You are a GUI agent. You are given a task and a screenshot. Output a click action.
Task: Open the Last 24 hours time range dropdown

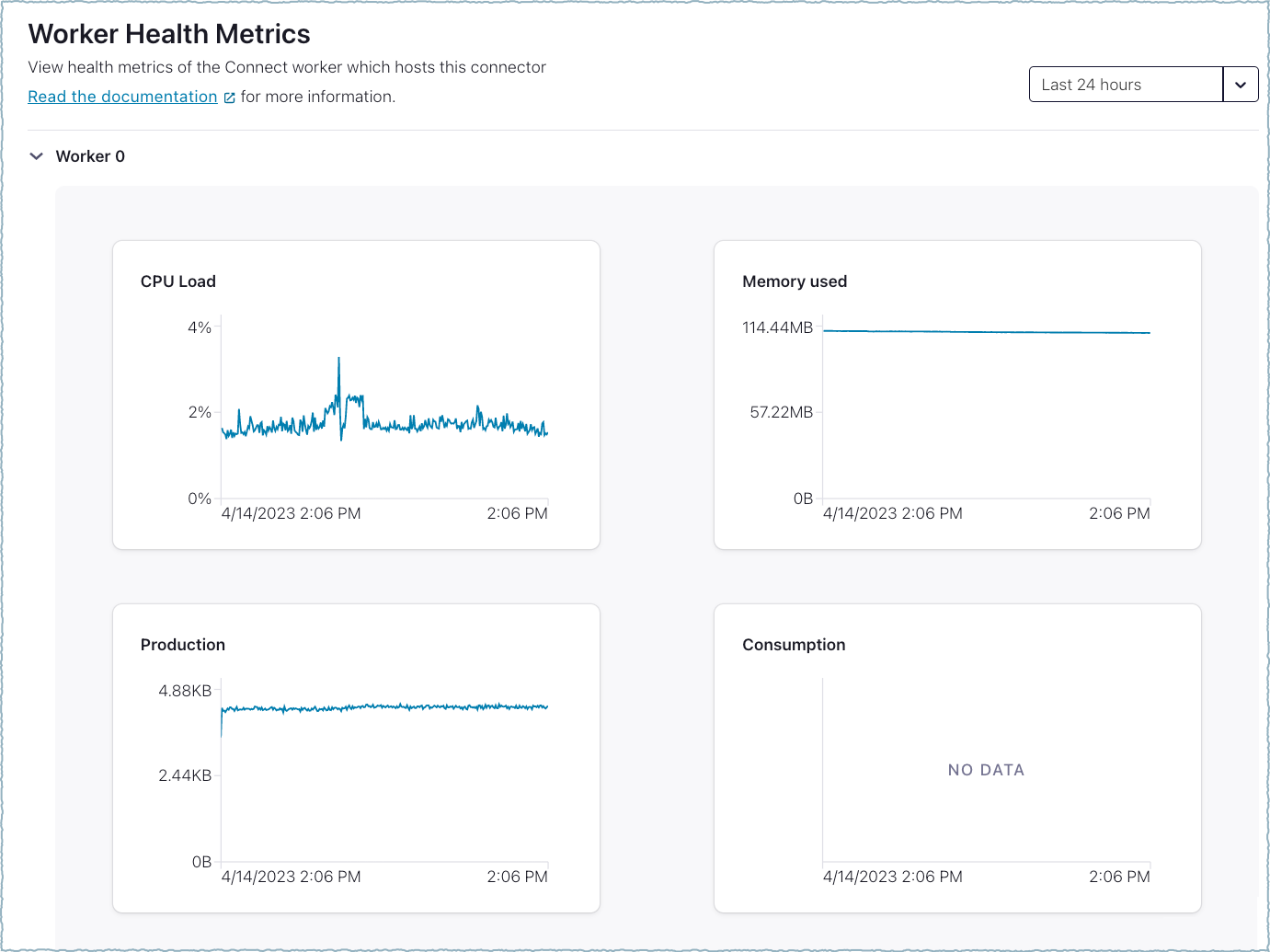pyautogui.click(x=1126, y=85)
